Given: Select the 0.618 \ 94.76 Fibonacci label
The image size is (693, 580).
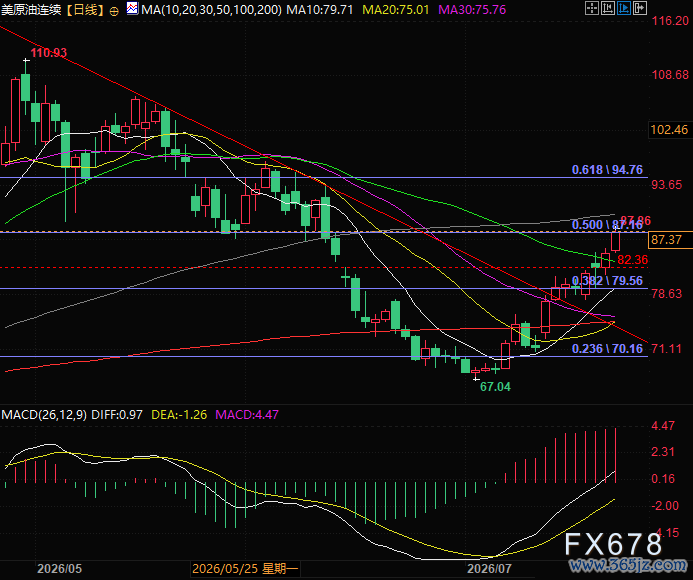Looking at the screenshot, I should coord(607,169).
